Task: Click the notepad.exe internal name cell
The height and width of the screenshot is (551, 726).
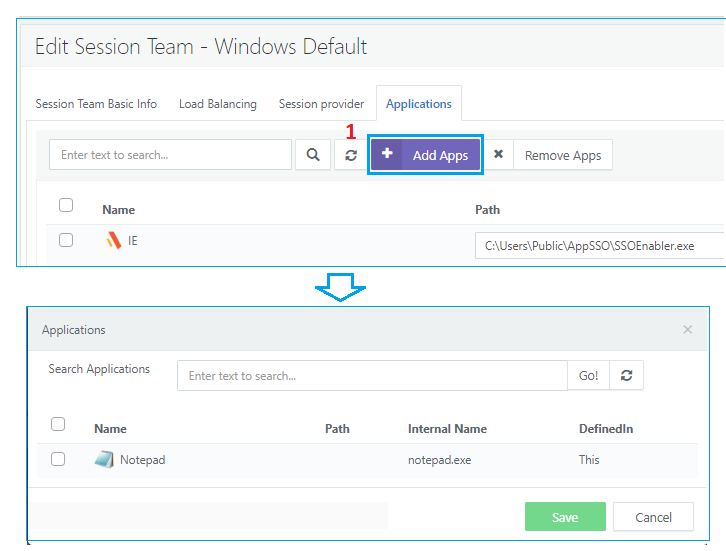Action: click(x=439, y=460)
